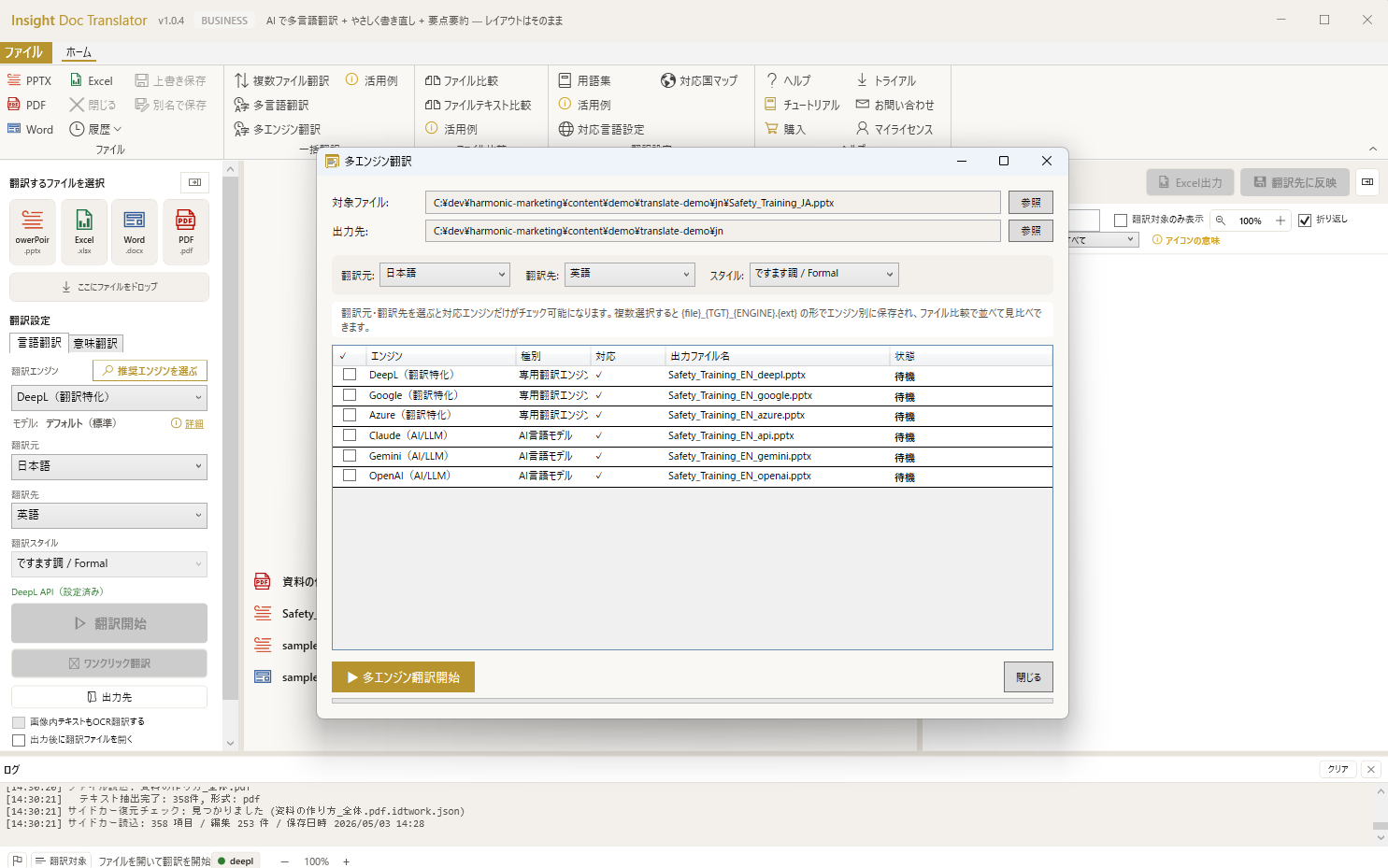Check the DeepL engine checkbox
The height and width of the screenshot is (868, 1388).
tap(350, 375)
